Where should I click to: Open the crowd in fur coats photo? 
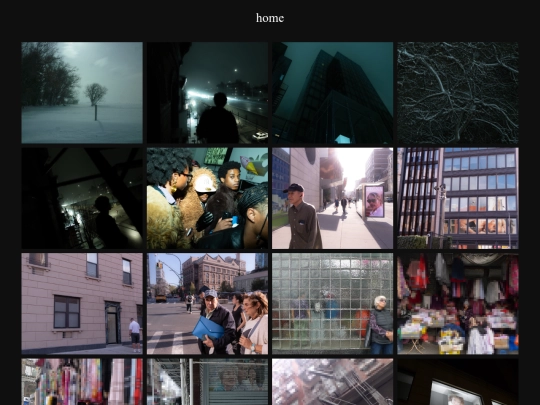pos(207,198)
